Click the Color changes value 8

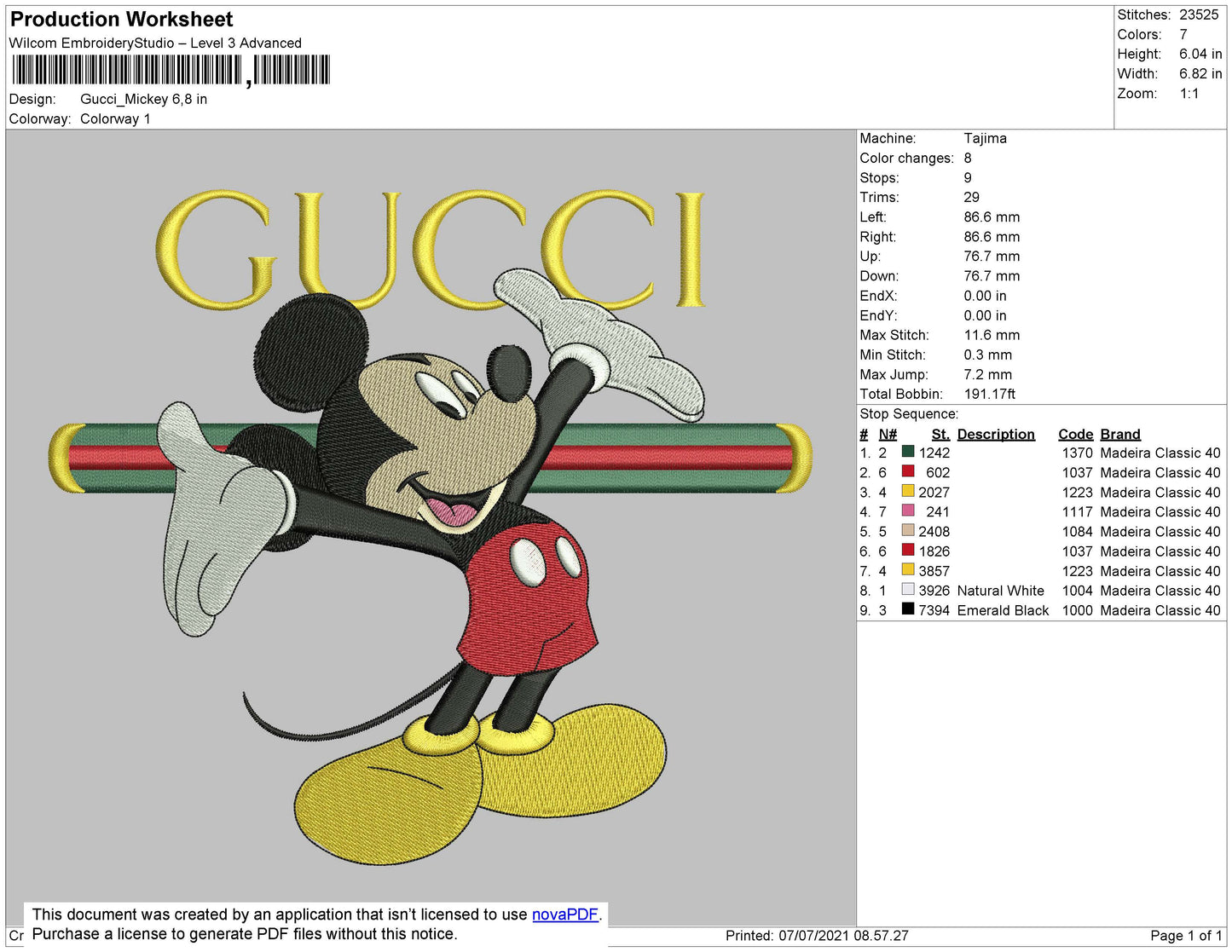pos(968,158)
